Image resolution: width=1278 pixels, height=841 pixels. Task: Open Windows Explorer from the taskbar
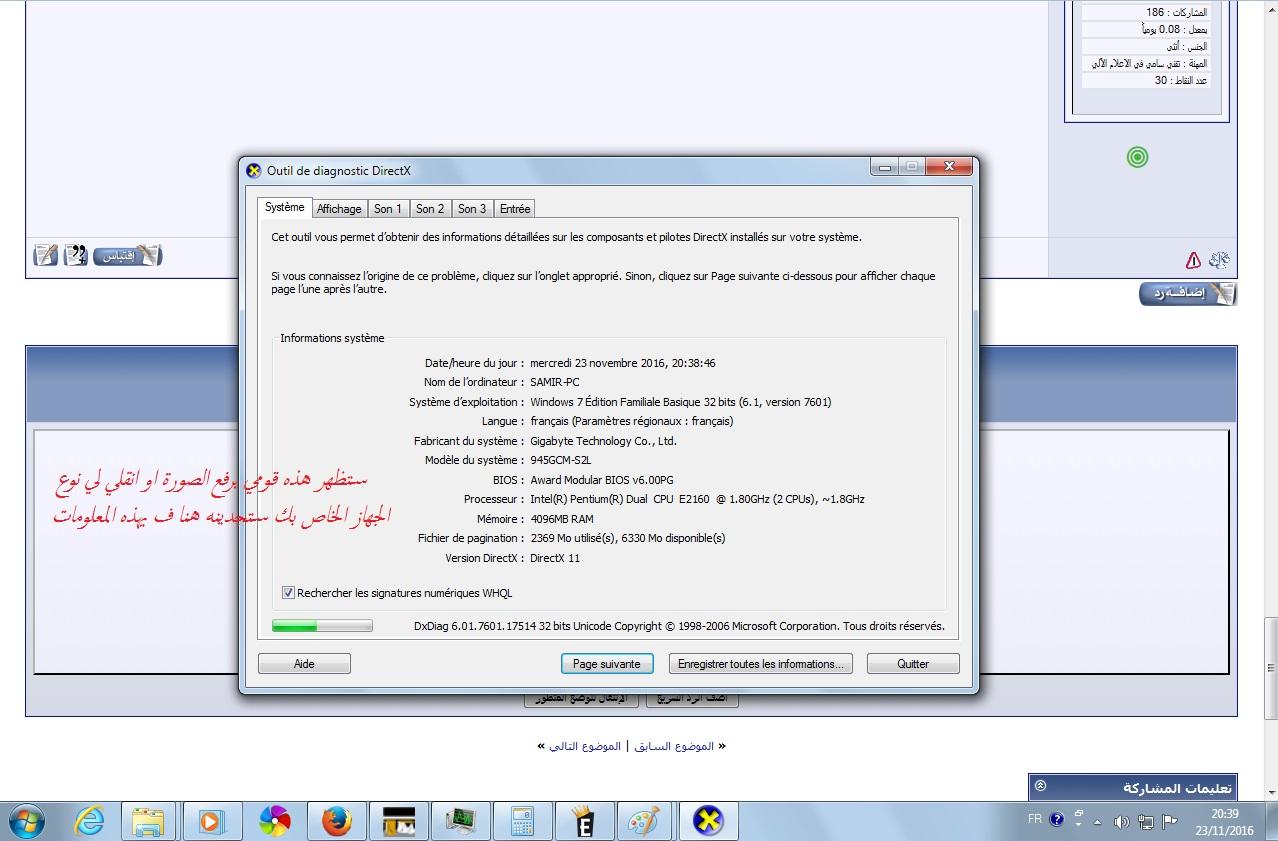[x=148, y=821]
